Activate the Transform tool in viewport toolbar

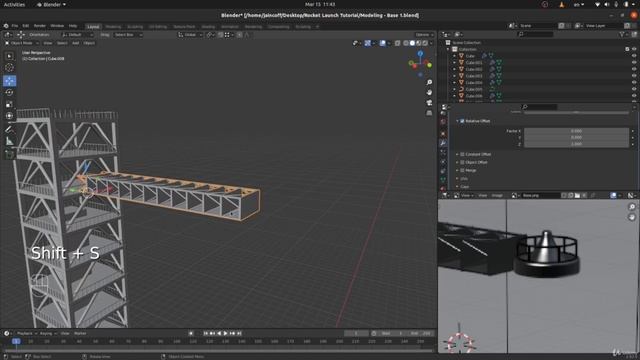(x=9, y=116)
